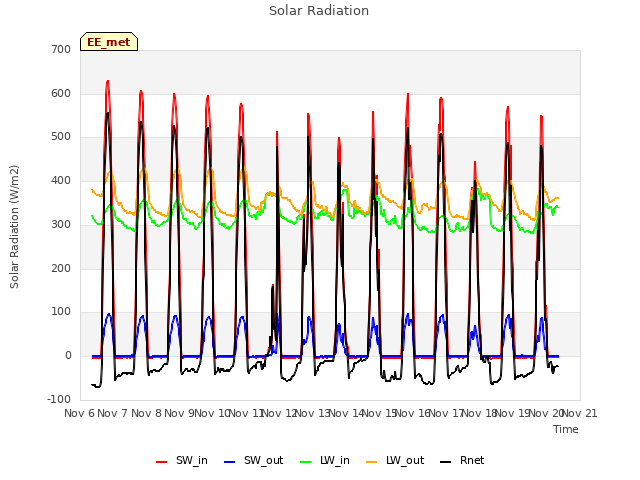Click the 300 y-axis tick label
The width and height of the screenshot is (640, 480).
[61, 224]
